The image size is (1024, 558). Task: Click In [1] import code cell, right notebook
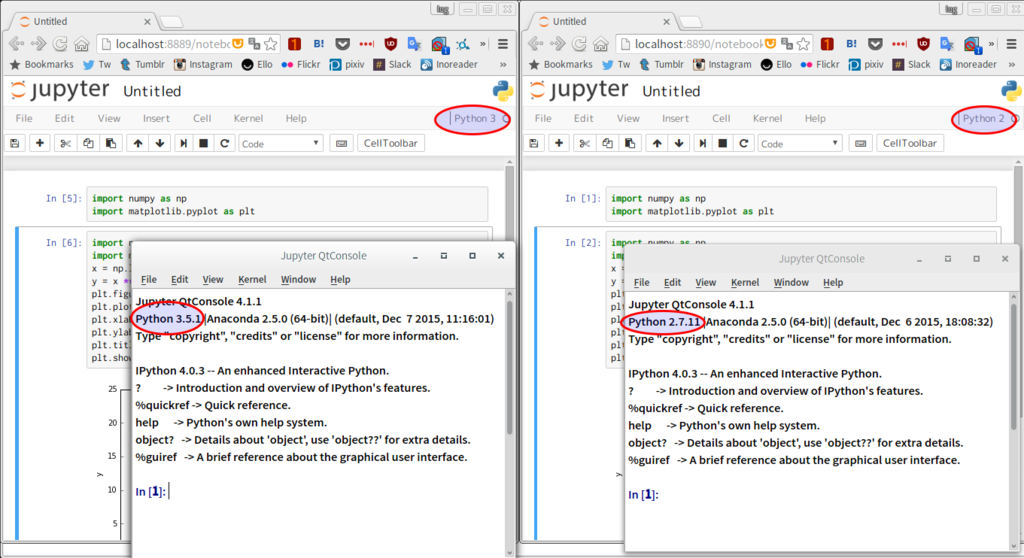[801, 205]
